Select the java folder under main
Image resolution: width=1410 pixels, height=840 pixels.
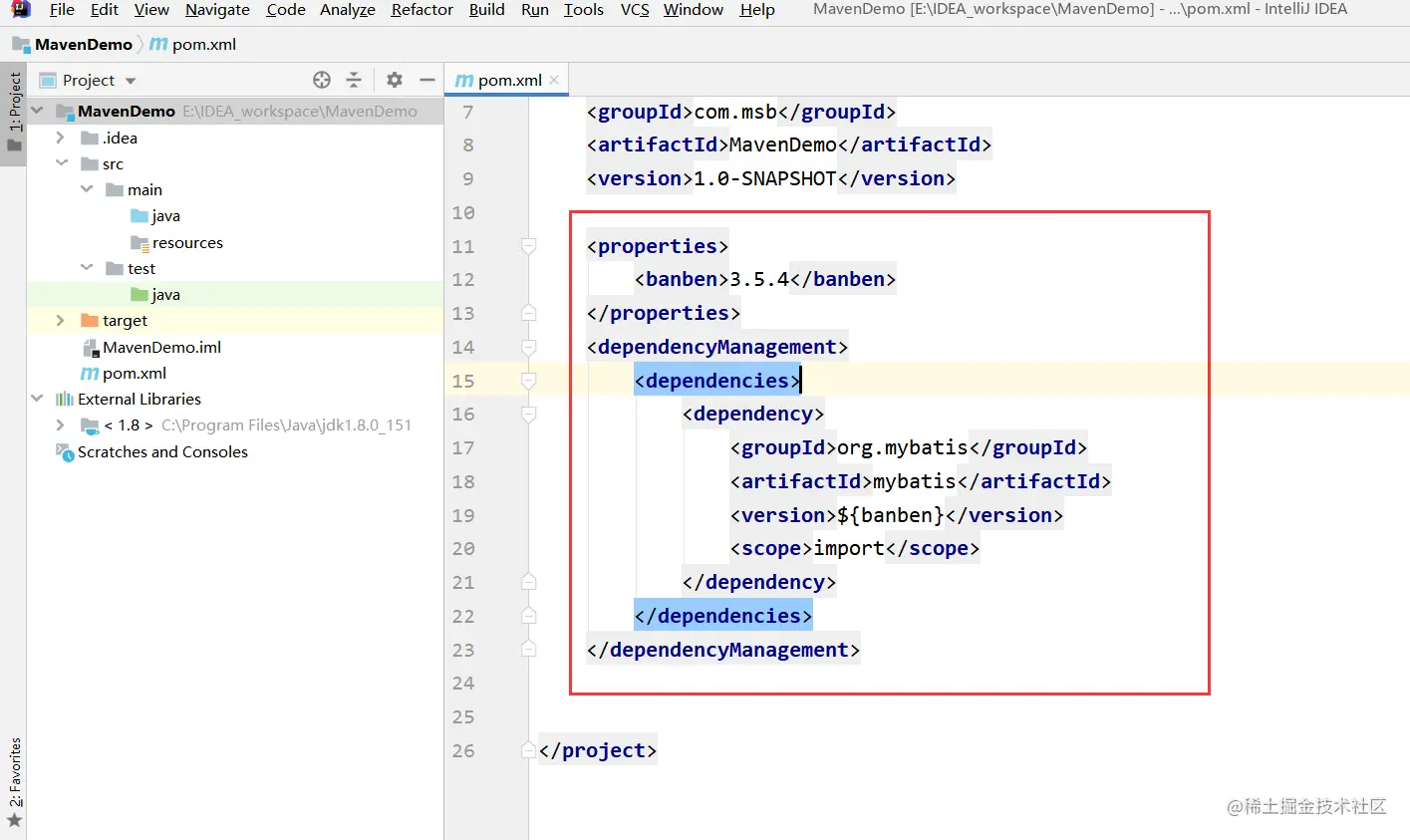(x=165, y=215)
